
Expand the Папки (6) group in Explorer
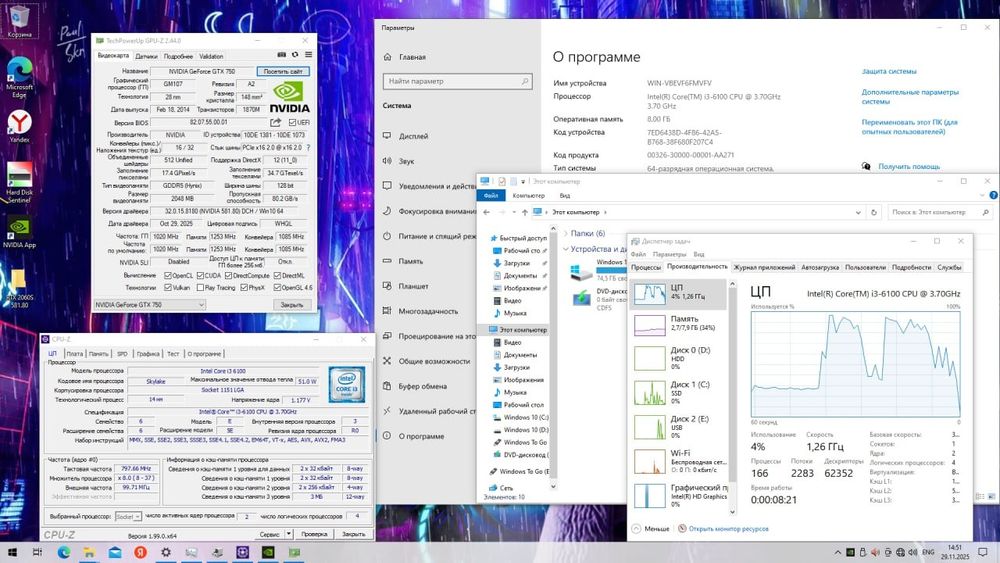tap(565, 233)
